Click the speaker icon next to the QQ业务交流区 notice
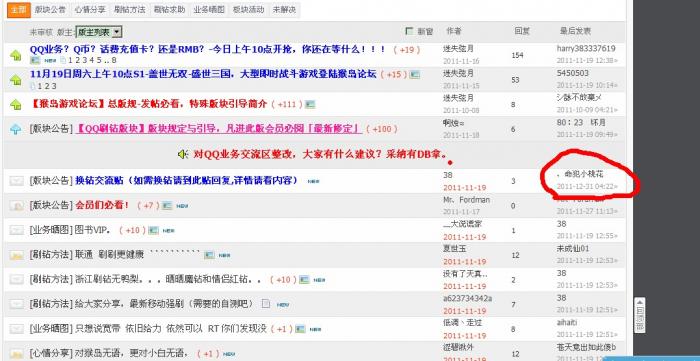This screenshot has width=700, height=361. pos(183,154)
